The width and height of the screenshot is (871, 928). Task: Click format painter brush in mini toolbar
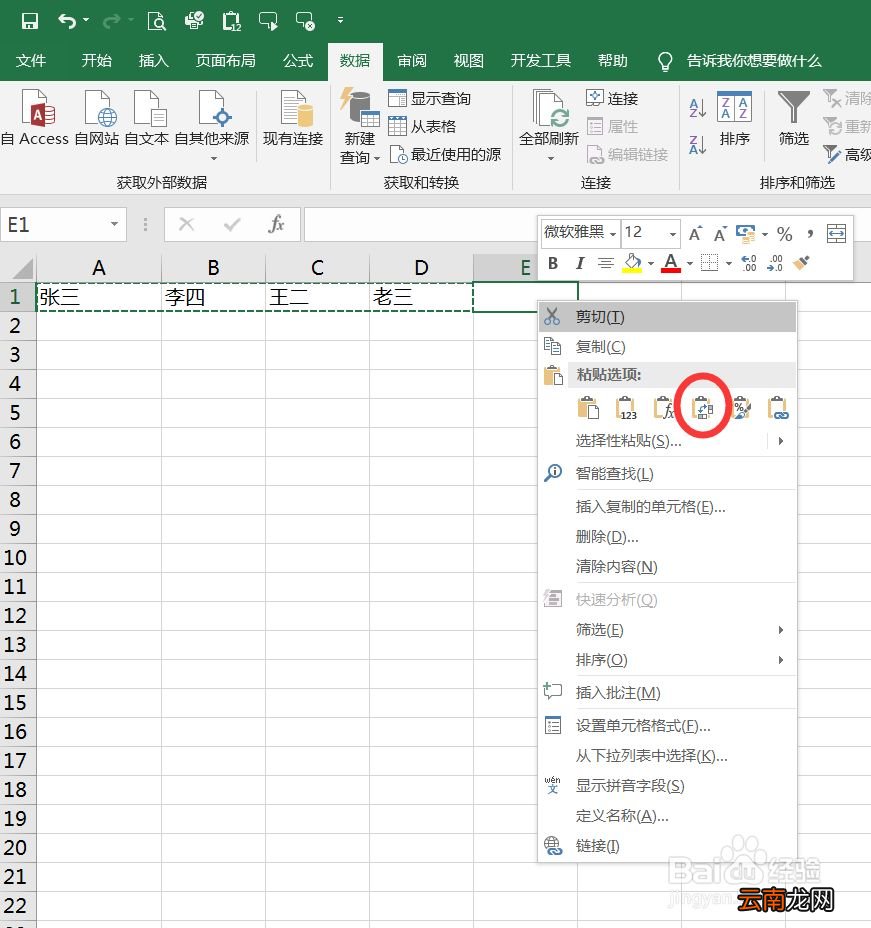click(801, 263)
